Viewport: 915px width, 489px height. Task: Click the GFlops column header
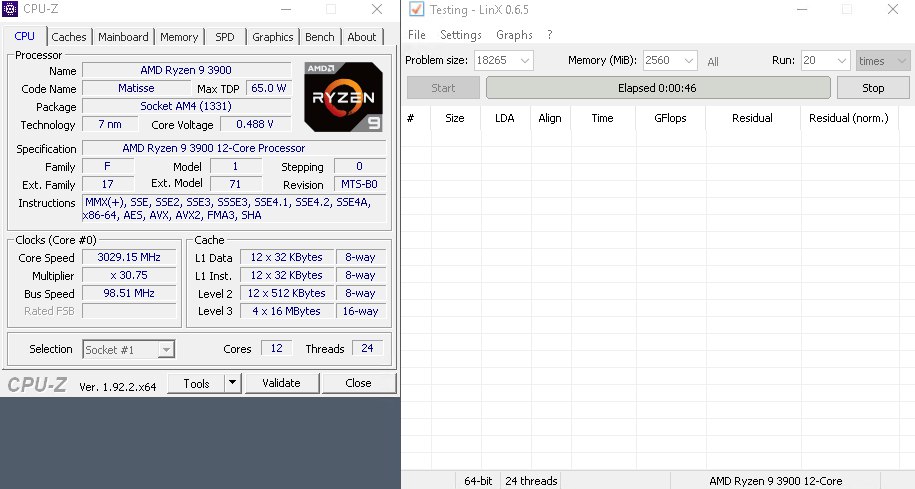[670, 118]
